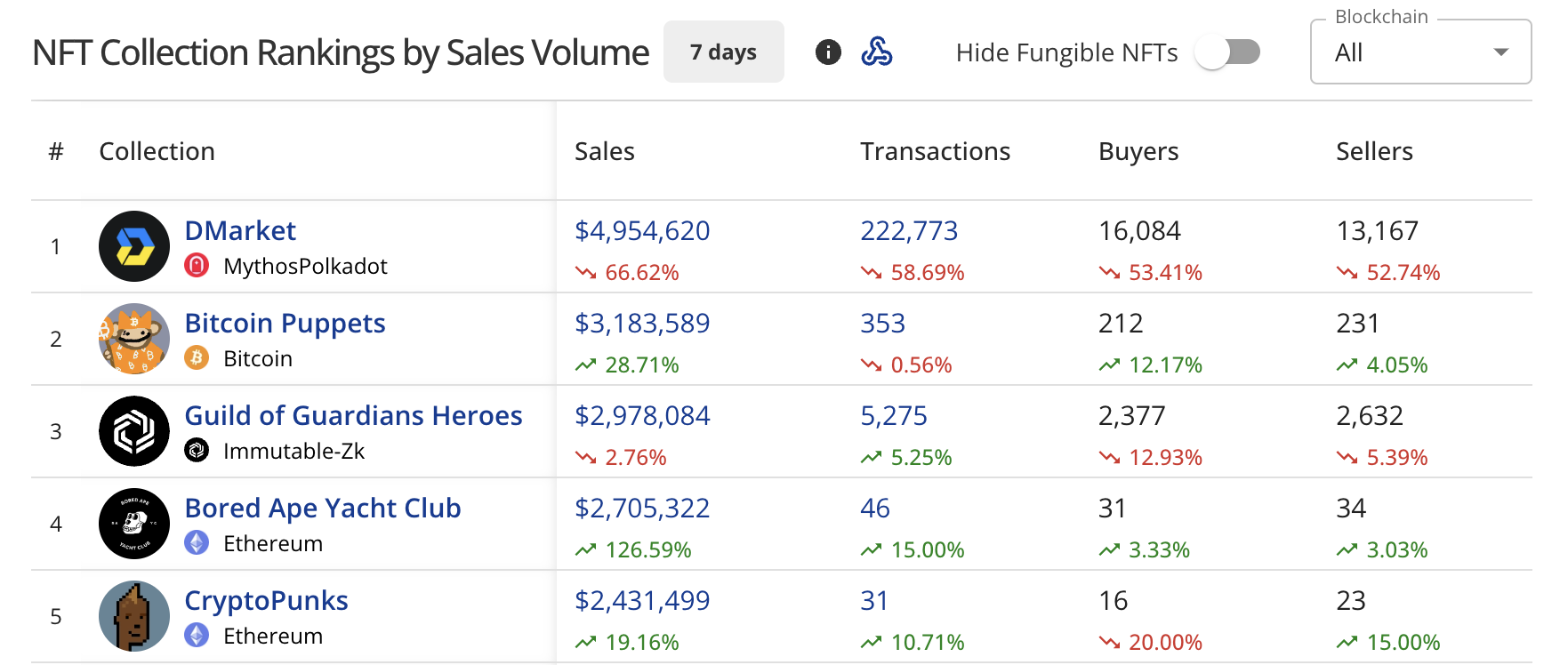Click Ethereum icon under CryptoPunks
The width and height of the screenshot is (1568, 665).
pyautogui.click(x=197, y=635)
